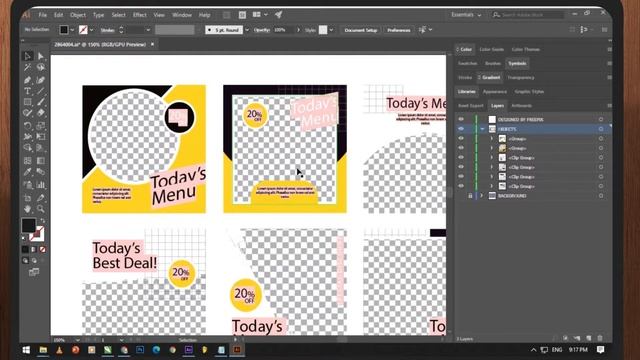Select the Line Segment tool
The height and width of the screenshot is (360, 640).
(x=41, y=91)
